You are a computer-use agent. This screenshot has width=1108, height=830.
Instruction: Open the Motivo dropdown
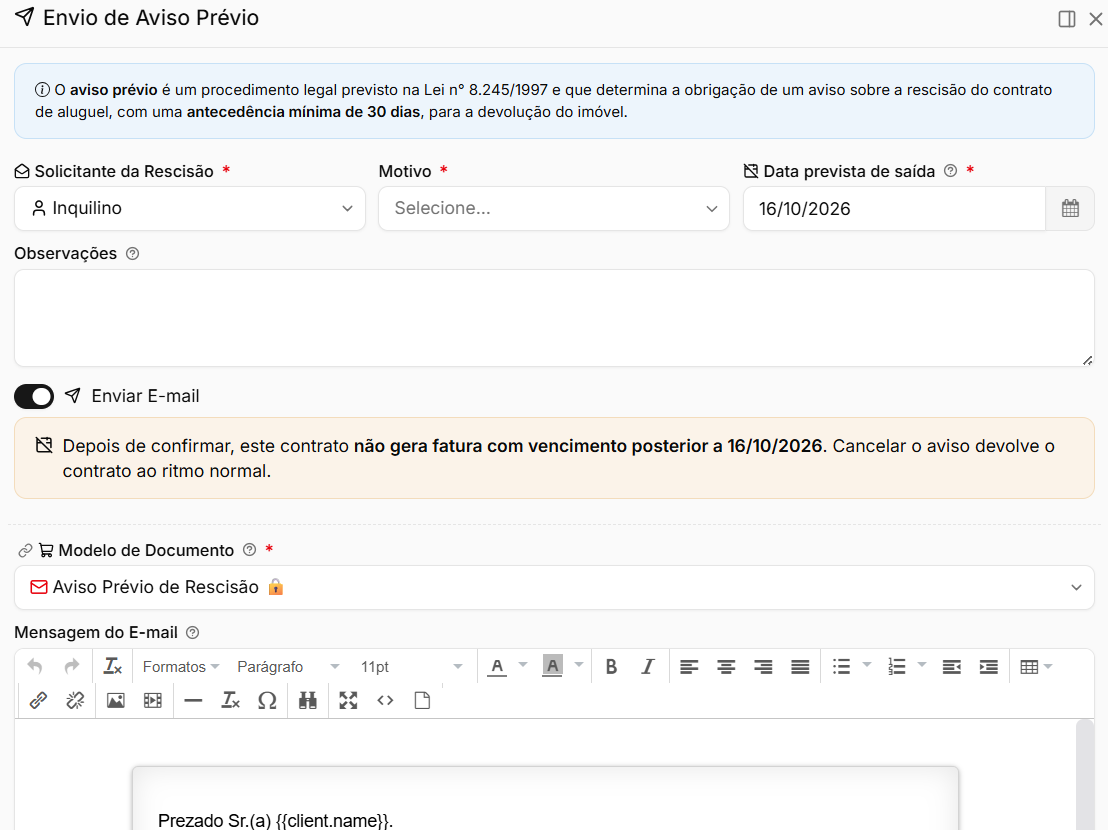[554, 208]
